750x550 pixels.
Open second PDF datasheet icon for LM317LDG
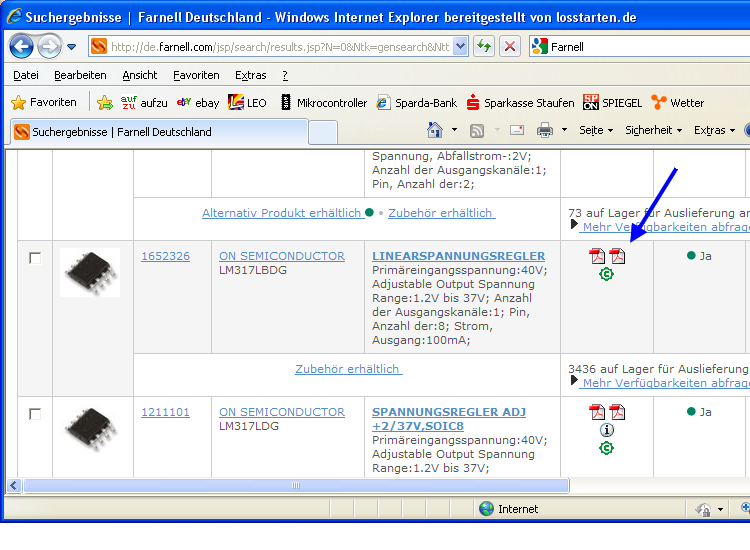click(617, 412)
